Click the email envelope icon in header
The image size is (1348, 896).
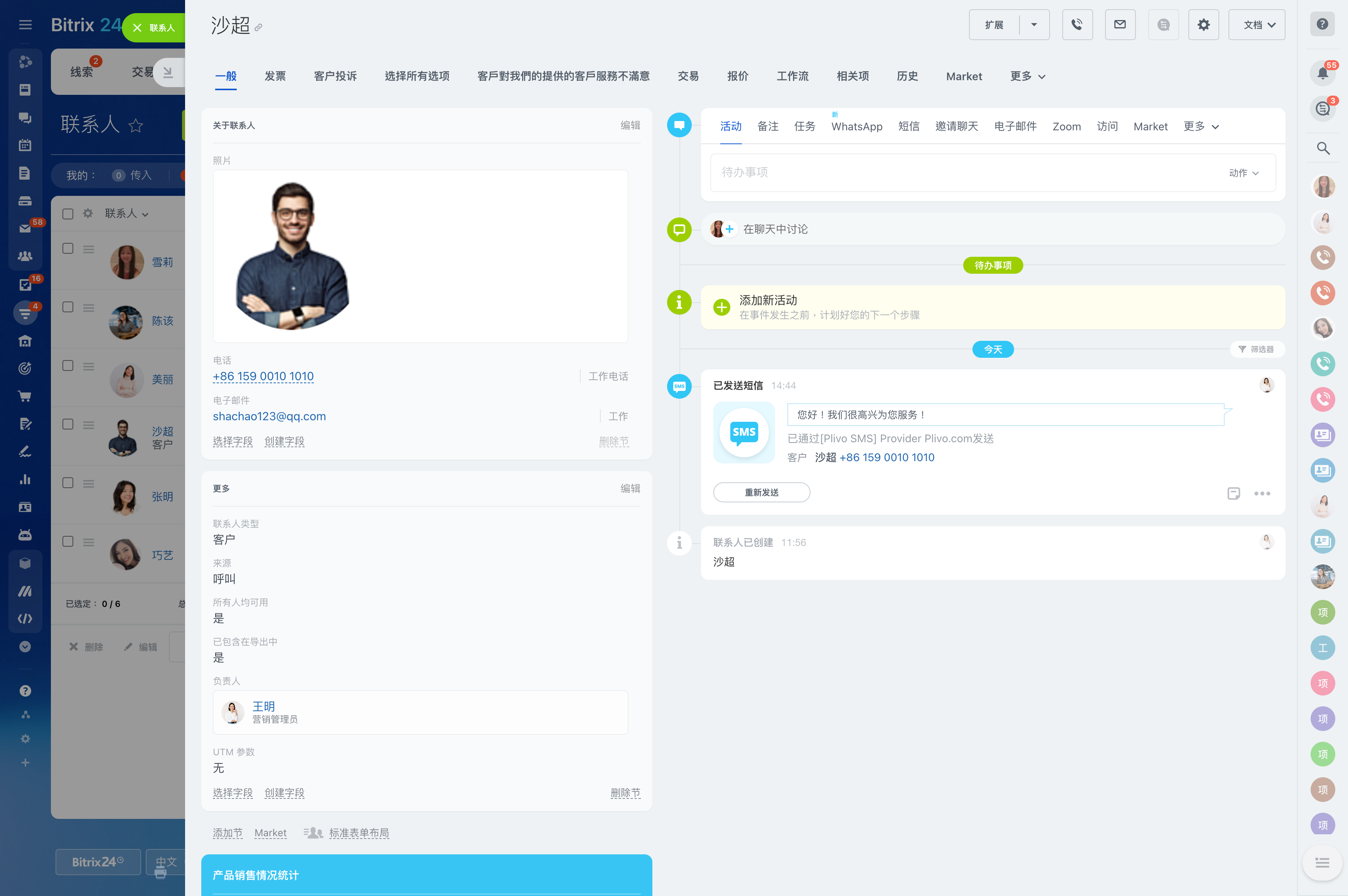coord(1119,25)
